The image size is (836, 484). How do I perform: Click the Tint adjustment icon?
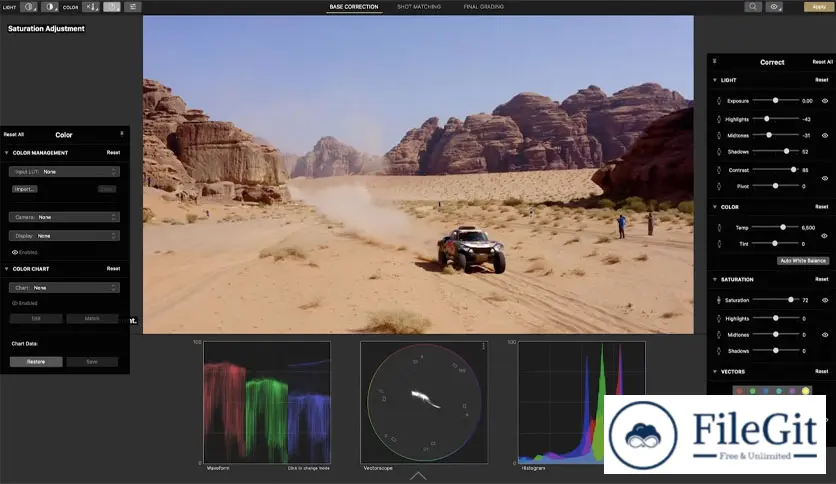(x=719, y=244)
